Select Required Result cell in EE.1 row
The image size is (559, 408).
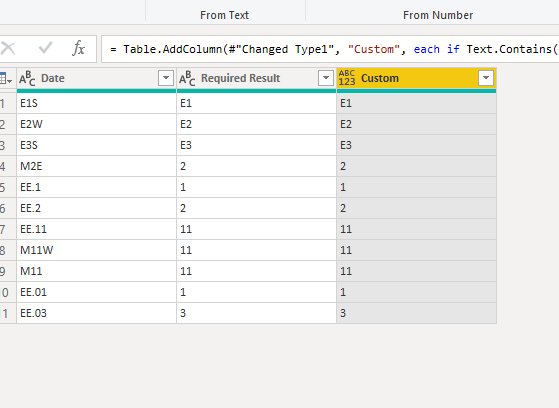pos(256,187)
